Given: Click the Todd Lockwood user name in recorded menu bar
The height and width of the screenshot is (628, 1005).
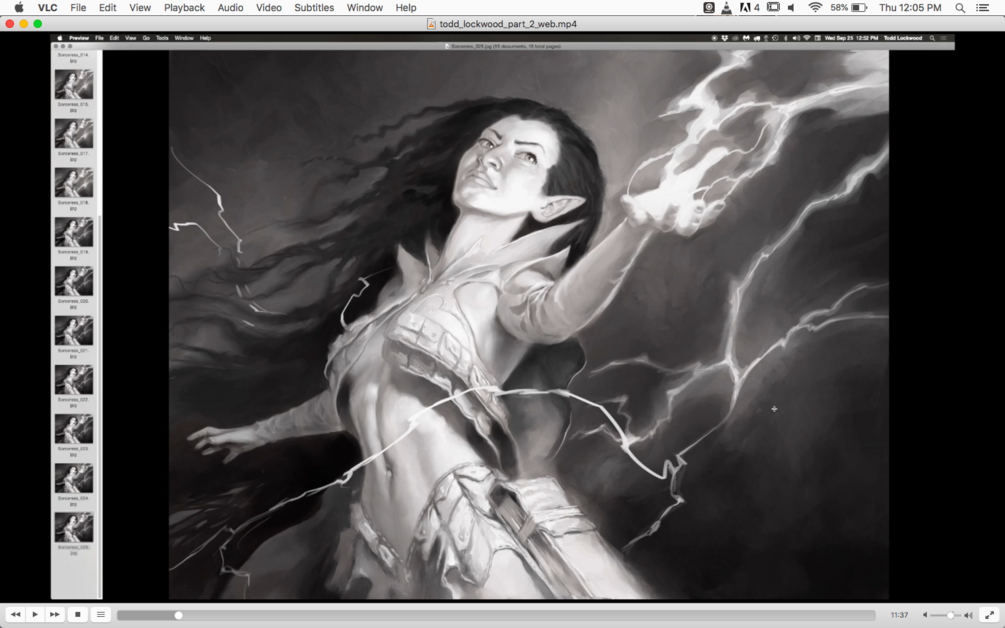Looking at the screenshot, I should click(x=902, y=38).
